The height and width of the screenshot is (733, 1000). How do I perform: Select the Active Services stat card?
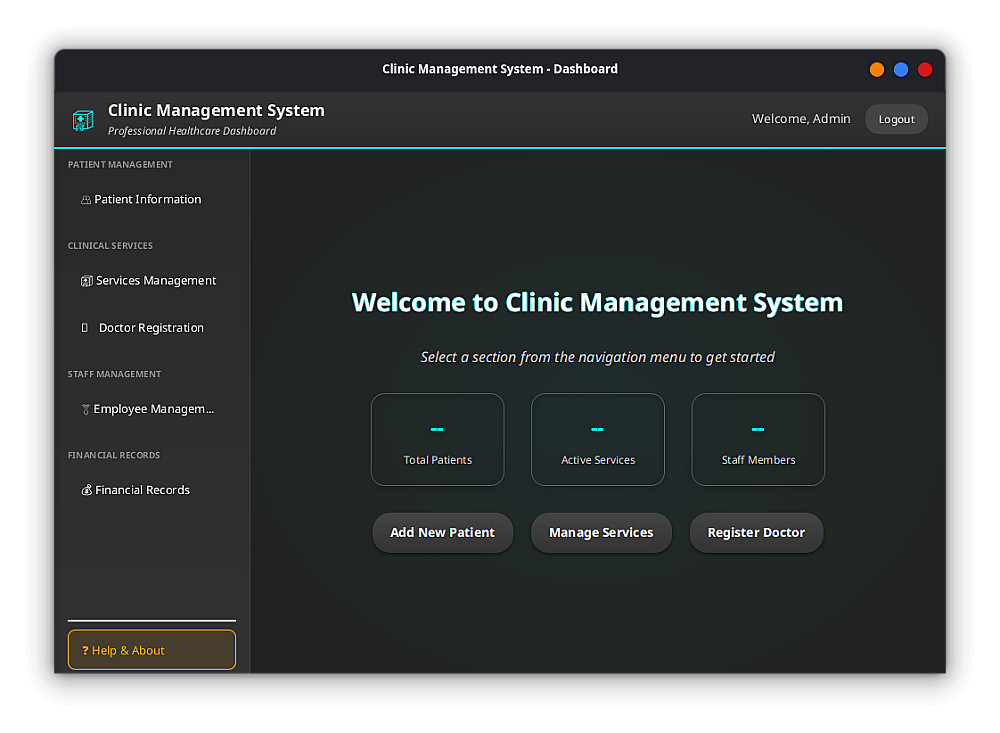pyautogui.click(x=598, y=440)
